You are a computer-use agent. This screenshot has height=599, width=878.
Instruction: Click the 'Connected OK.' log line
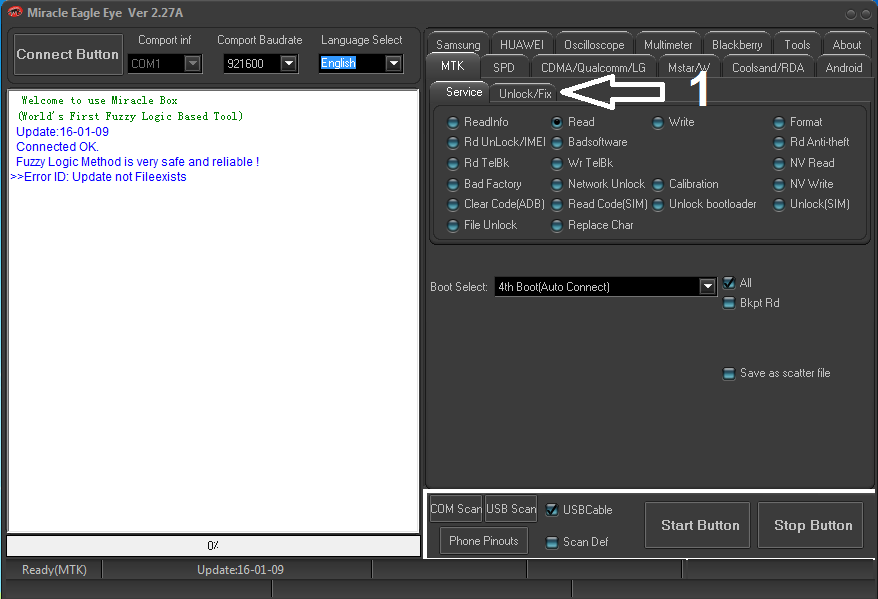57,147
